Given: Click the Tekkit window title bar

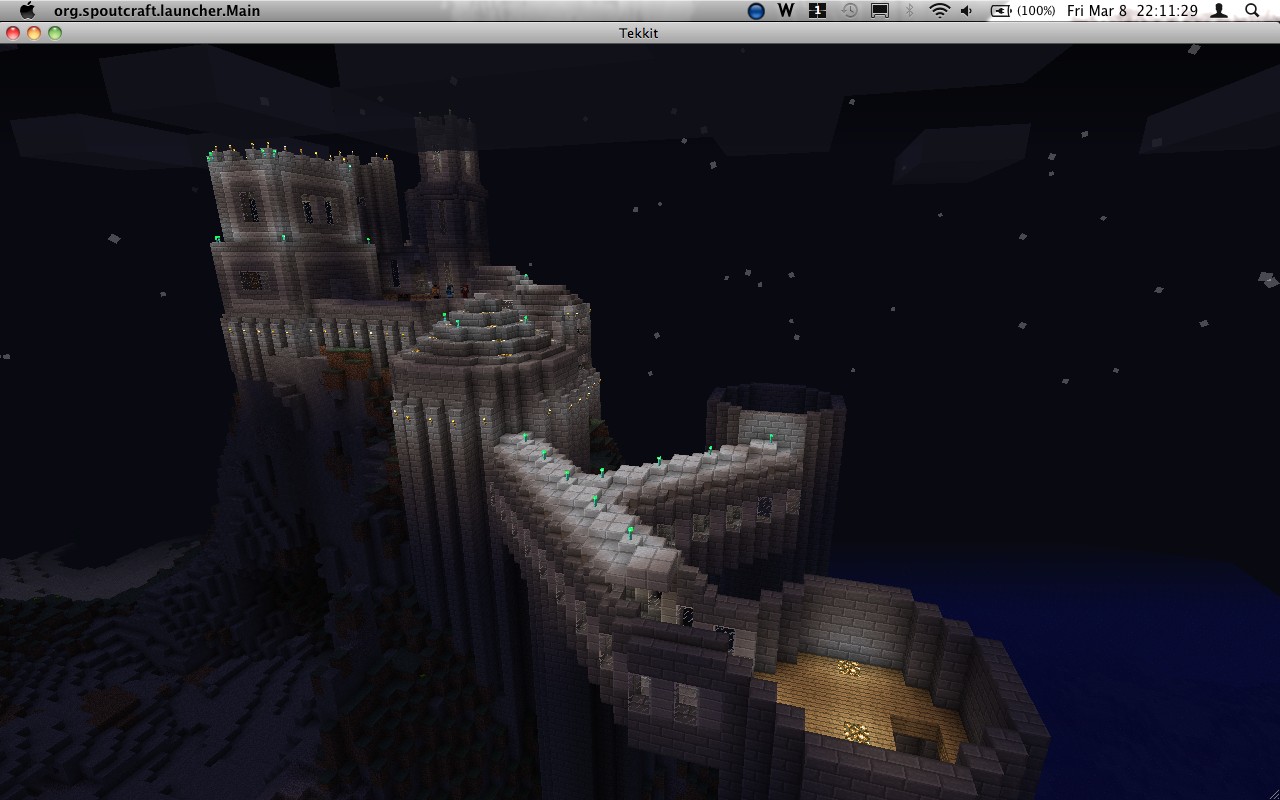Looking at the screenshot, I should 639,32.
